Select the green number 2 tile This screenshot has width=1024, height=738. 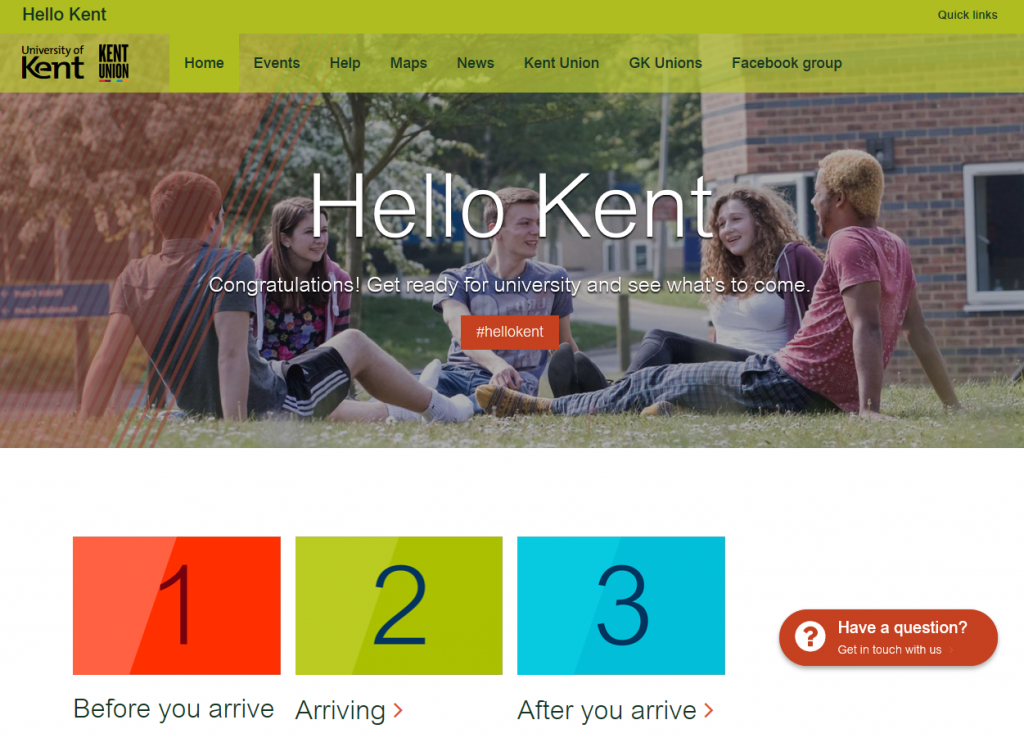coord(399,605)
